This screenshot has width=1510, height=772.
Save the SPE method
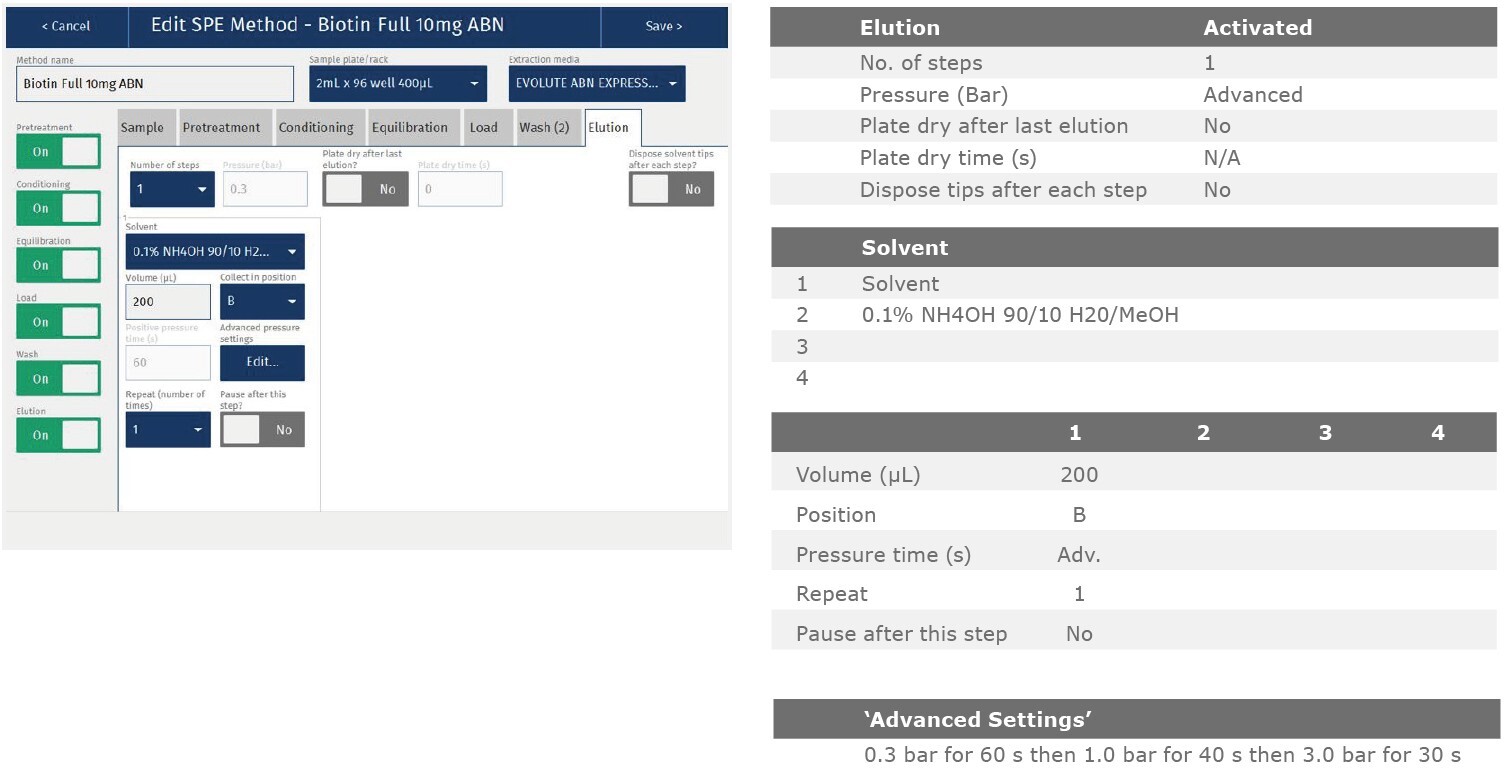click(663, 26)
